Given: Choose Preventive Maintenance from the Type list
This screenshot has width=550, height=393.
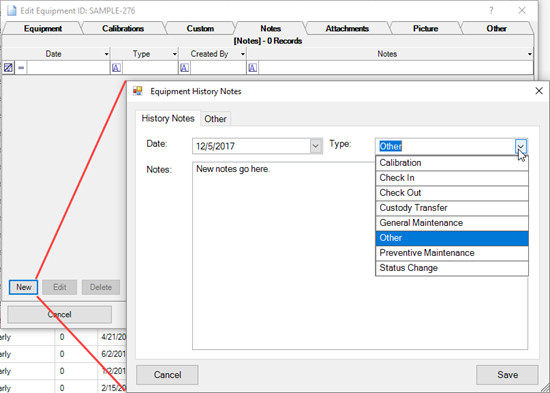Looking at the screenshot, I should [x=452, y=253].
